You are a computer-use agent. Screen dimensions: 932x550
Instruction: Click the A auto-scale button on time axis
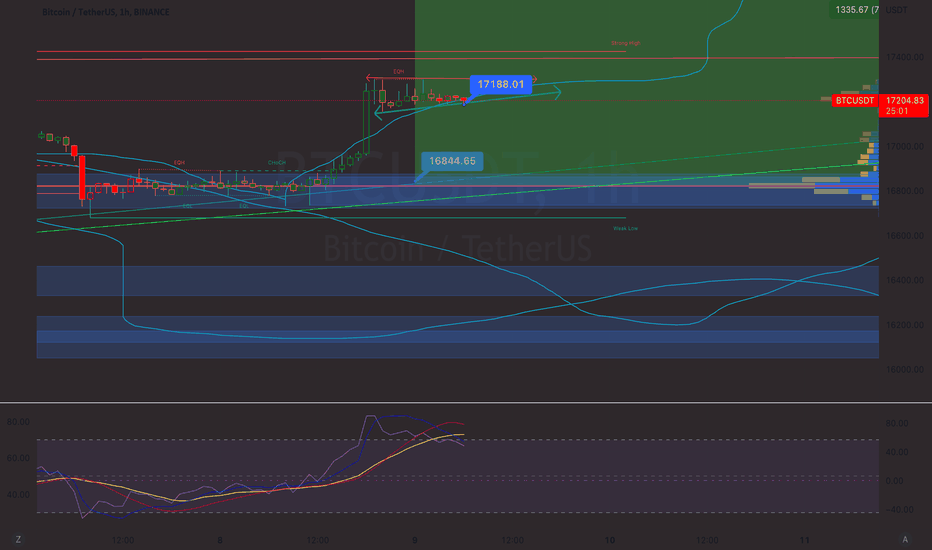[905, 539]
